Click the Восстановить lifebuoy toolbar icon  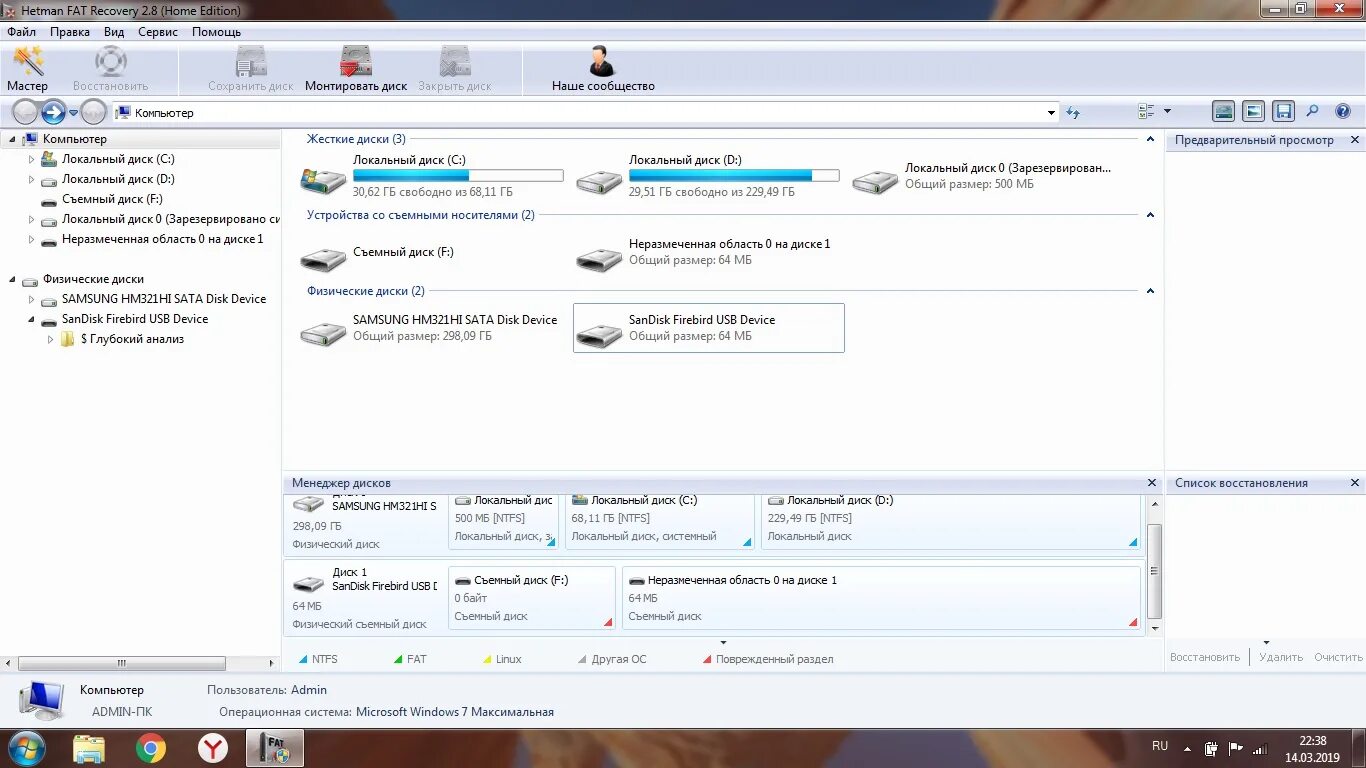[x=110, y=69]
